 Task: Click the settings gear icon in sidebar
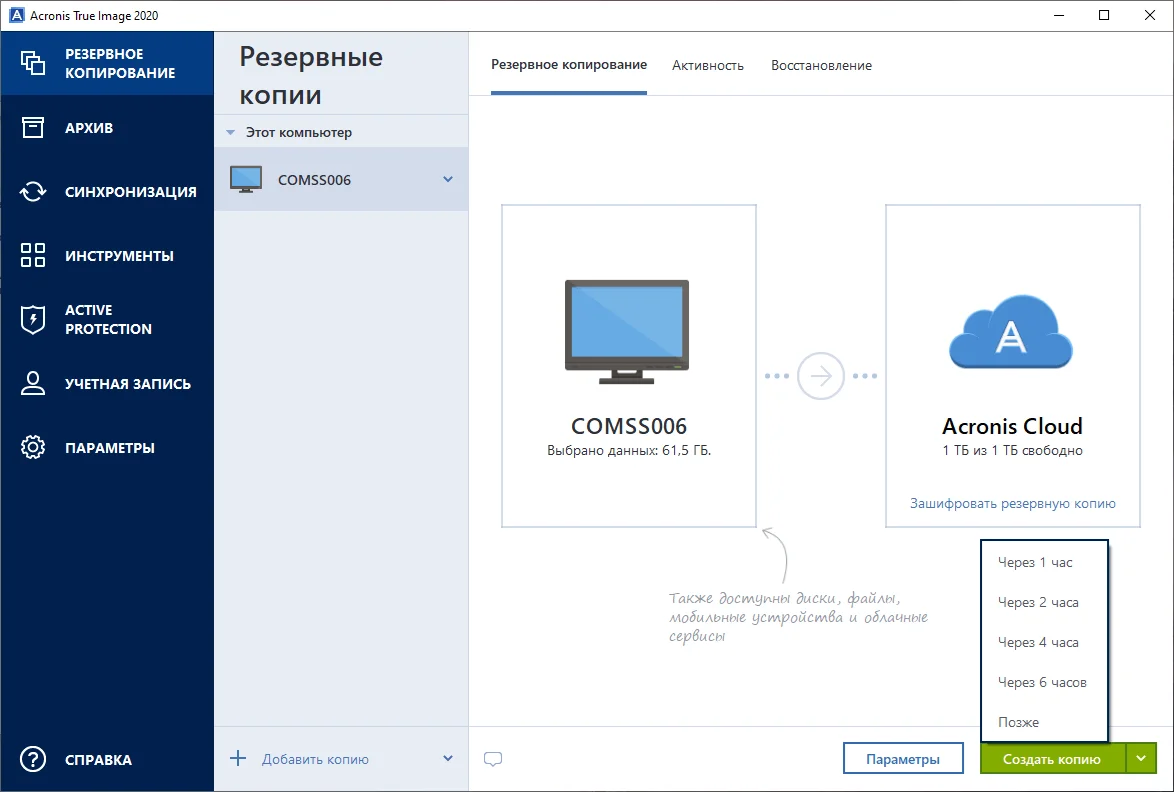click(33, 447)
